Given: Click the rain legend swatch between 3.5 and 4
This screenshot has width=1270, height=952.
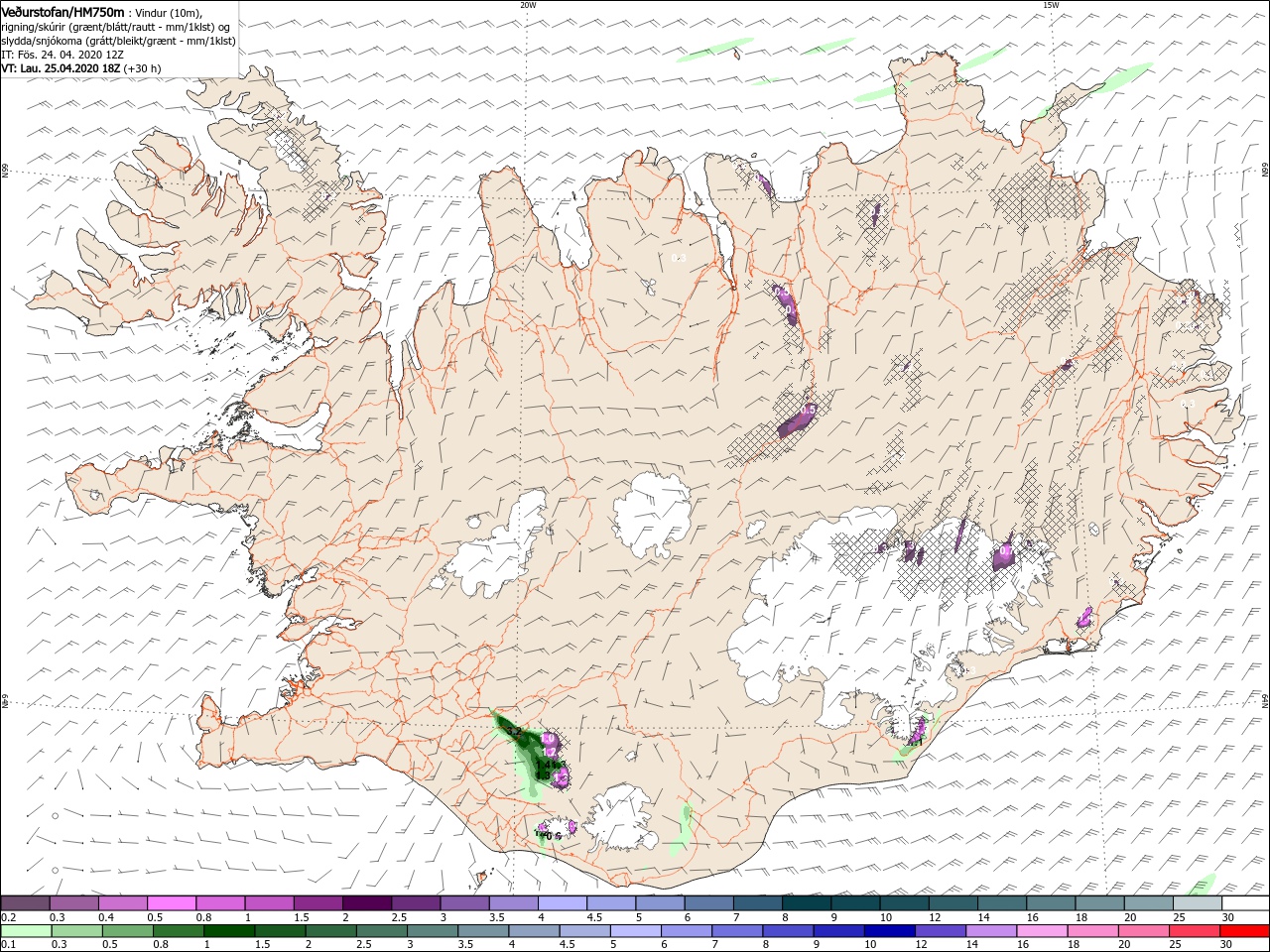Looking at the screenshot, I should [x=483, y=931].
